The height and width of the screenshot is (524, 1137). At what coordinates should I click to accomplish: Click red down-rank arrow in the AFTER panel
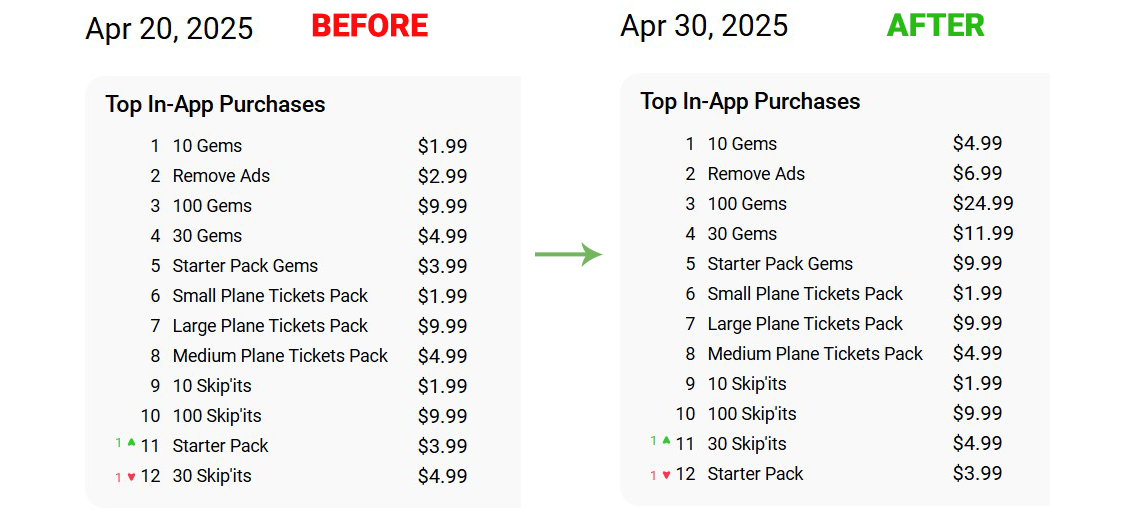[666, 475]
